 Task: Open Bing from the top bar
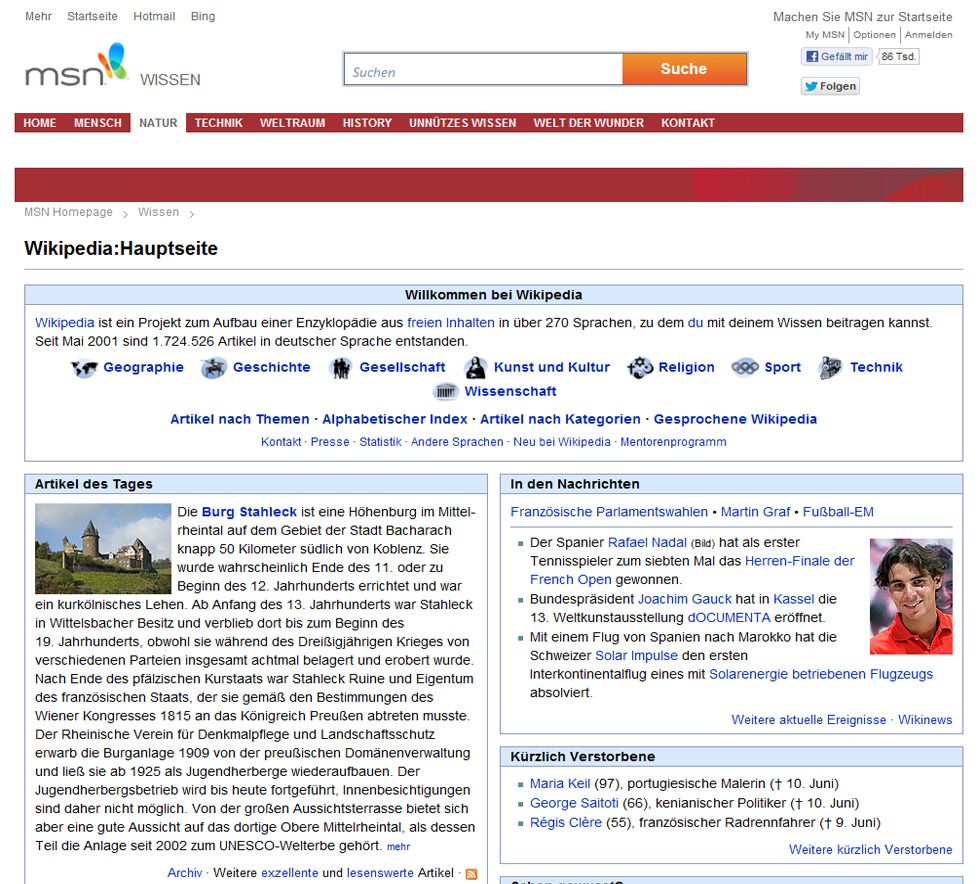pos(203,16)
